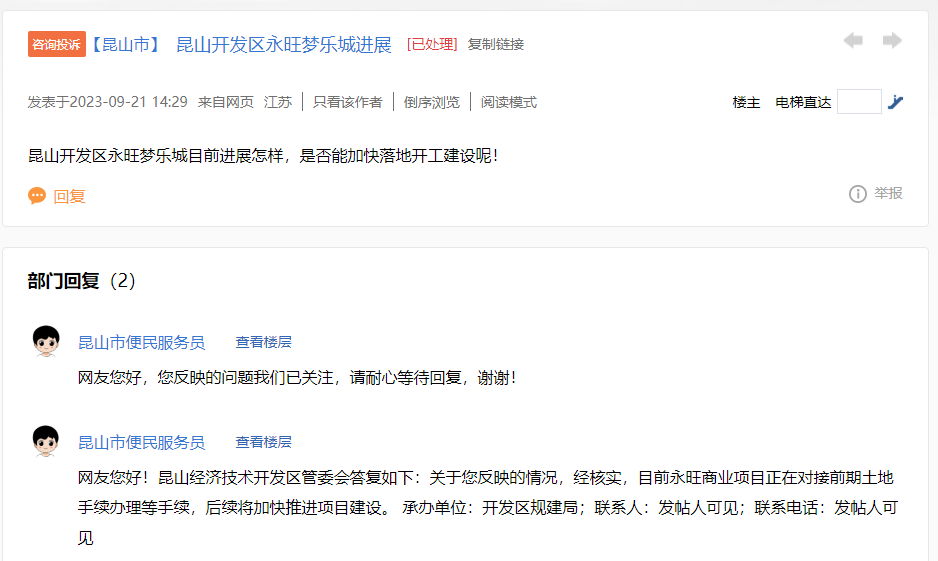Open second 昆山市便民服务员 profile link

141,442
